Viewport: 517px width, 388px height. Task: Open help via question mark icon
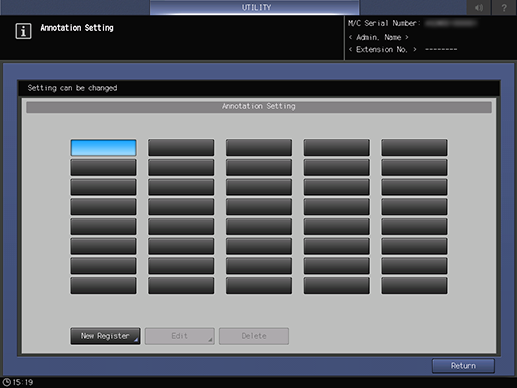(504, 7)
